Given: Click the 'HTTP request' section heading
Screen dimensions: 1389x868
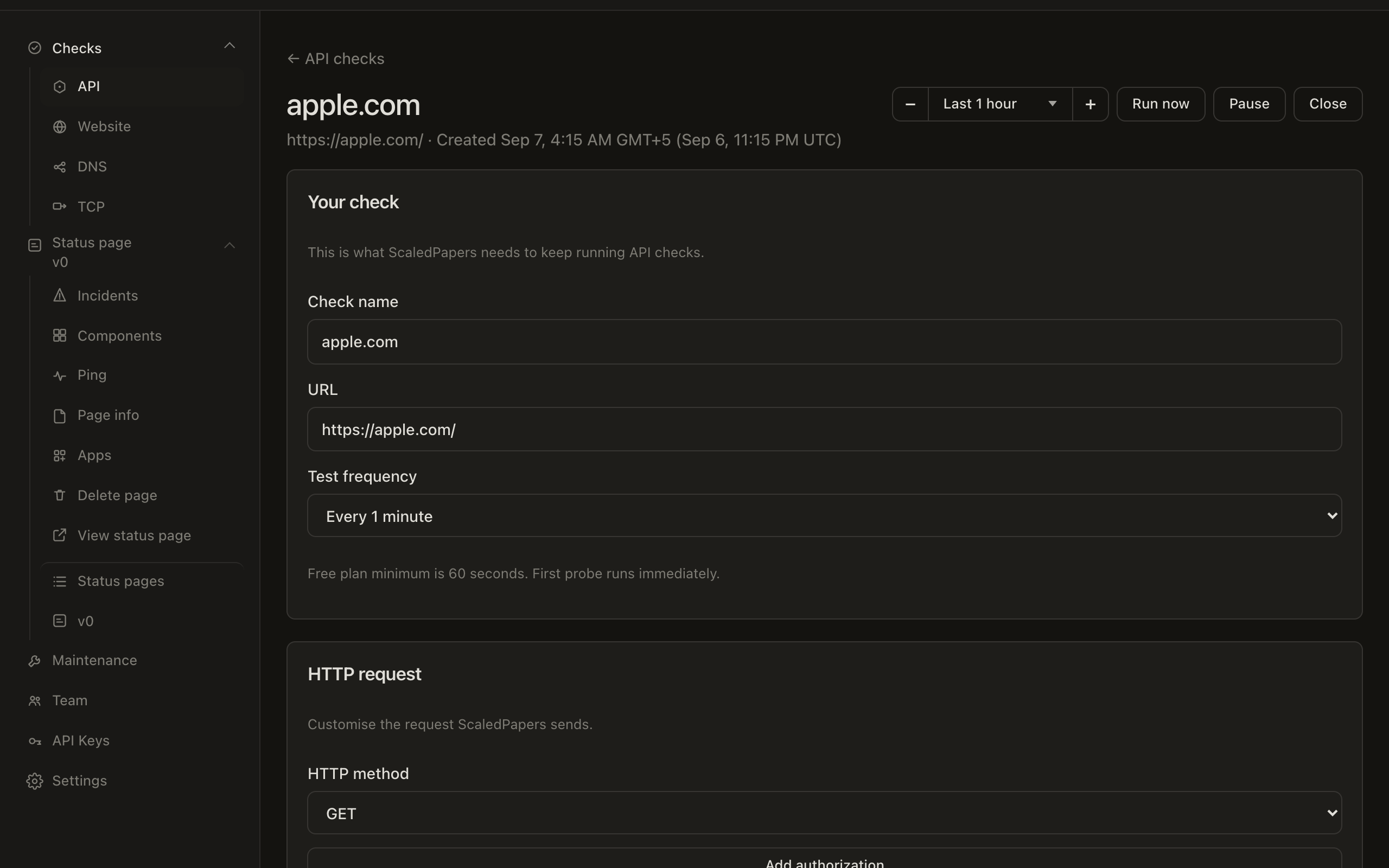Looking at the screenshot, I should 365,674.
